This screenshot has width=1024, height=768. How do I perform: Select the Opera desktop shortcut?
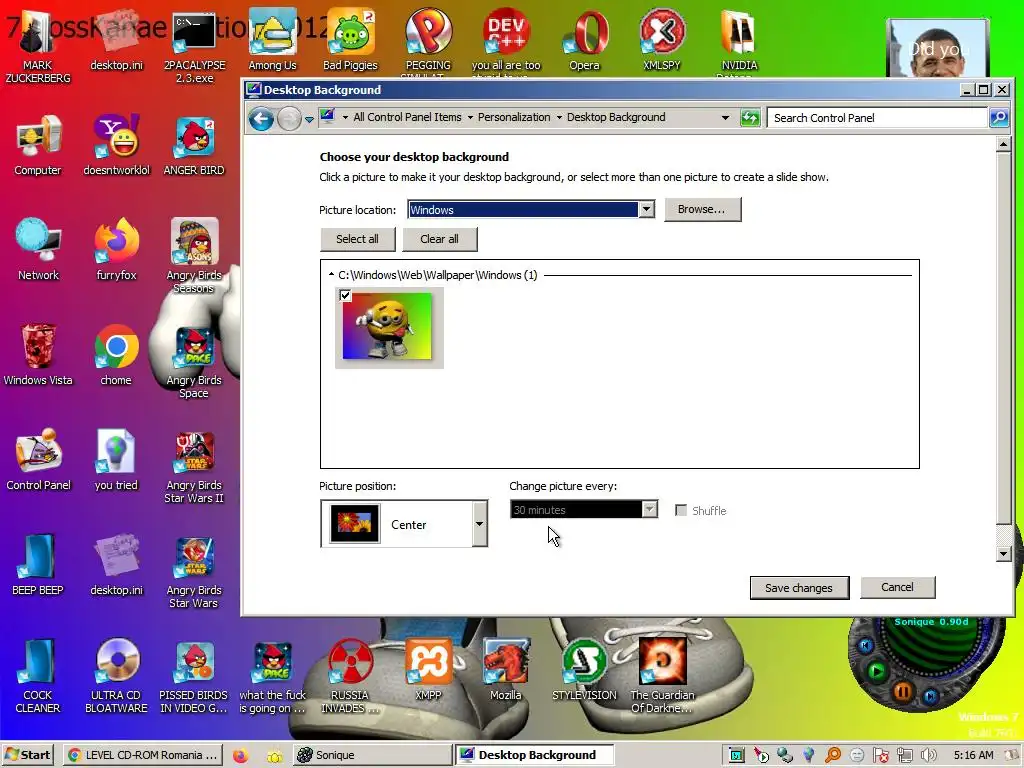click(x=584, y=39)
